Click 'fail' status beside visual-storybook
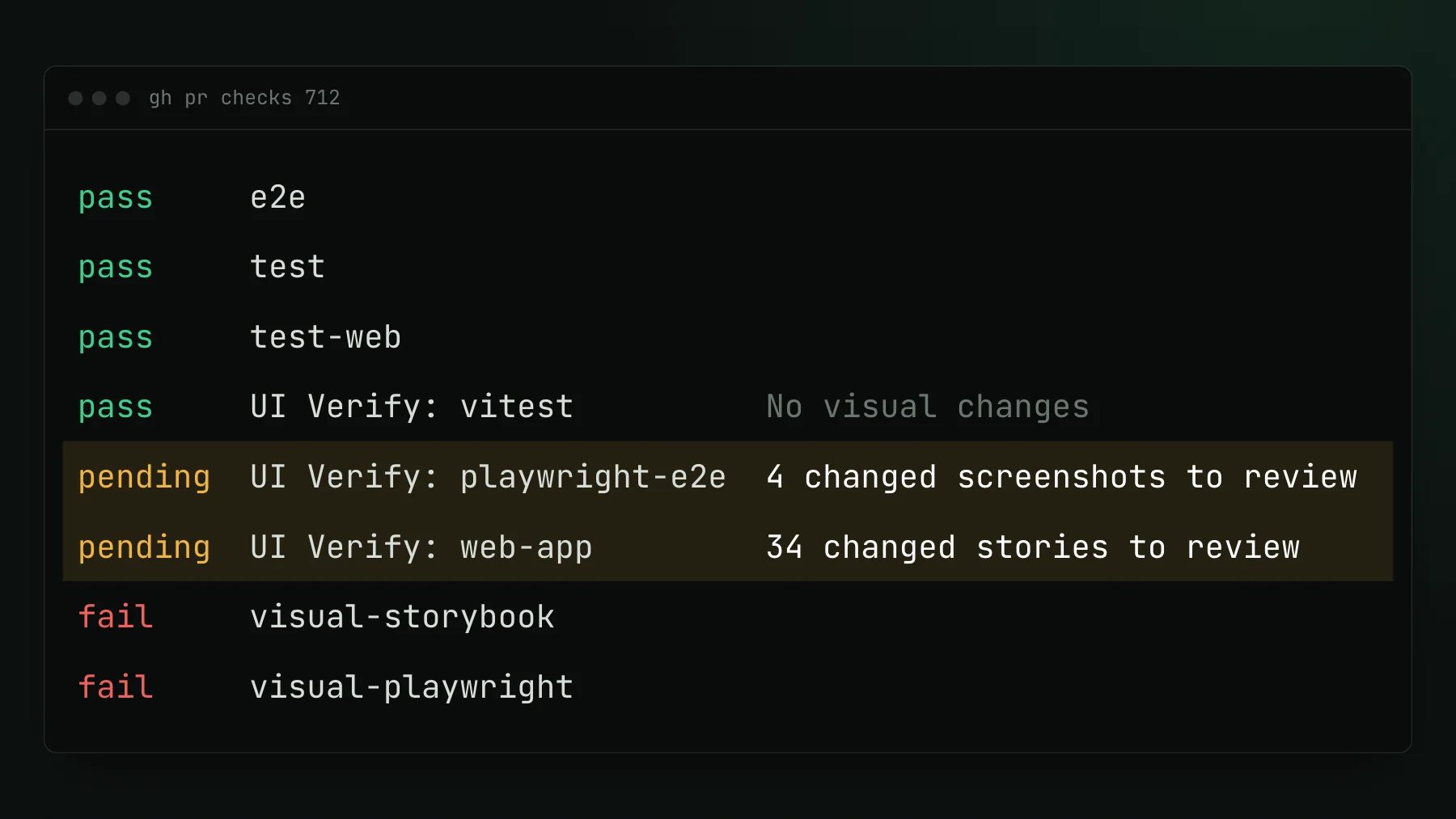Viewport: 1456px width, 819px height. tap(116, 617)
